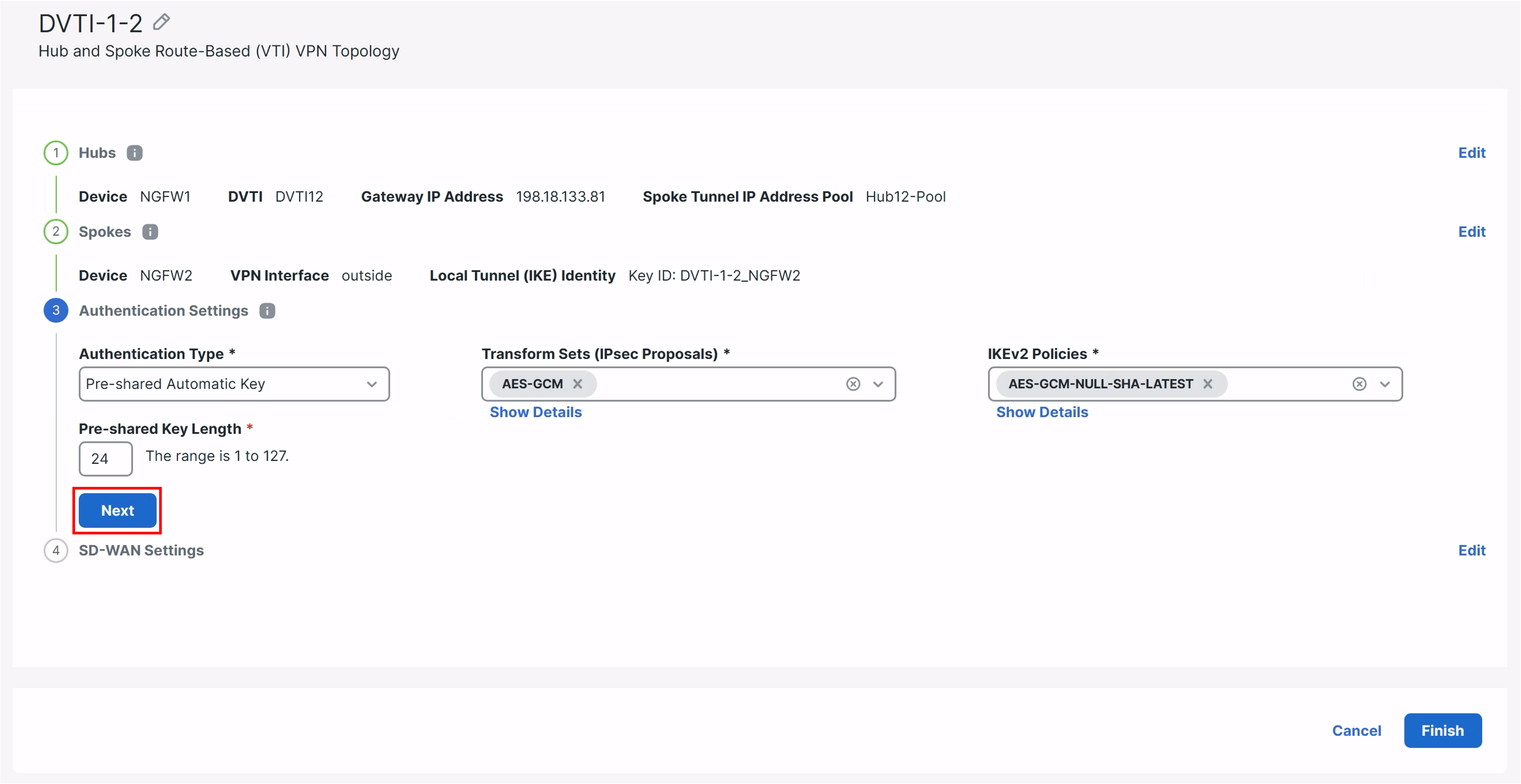Click the Hubs info icon
The image size is (1521, 784).
(135, 153)
